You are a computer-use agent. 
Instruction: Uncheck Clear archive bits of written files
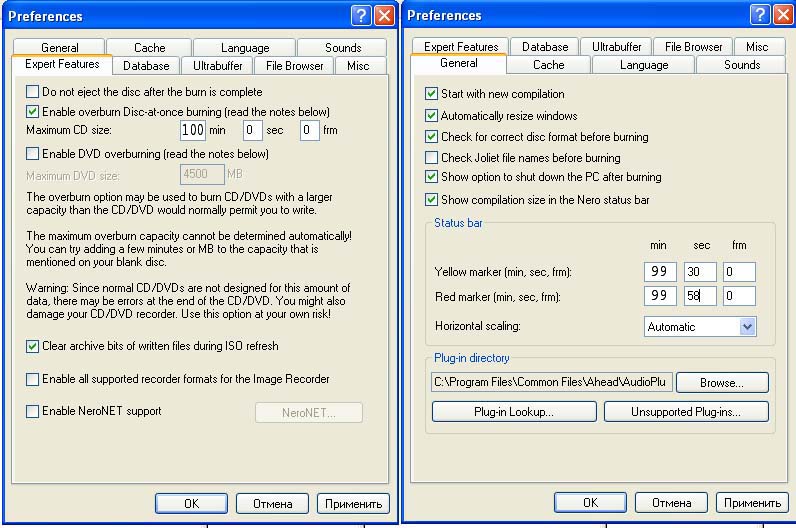click(33, 346)
